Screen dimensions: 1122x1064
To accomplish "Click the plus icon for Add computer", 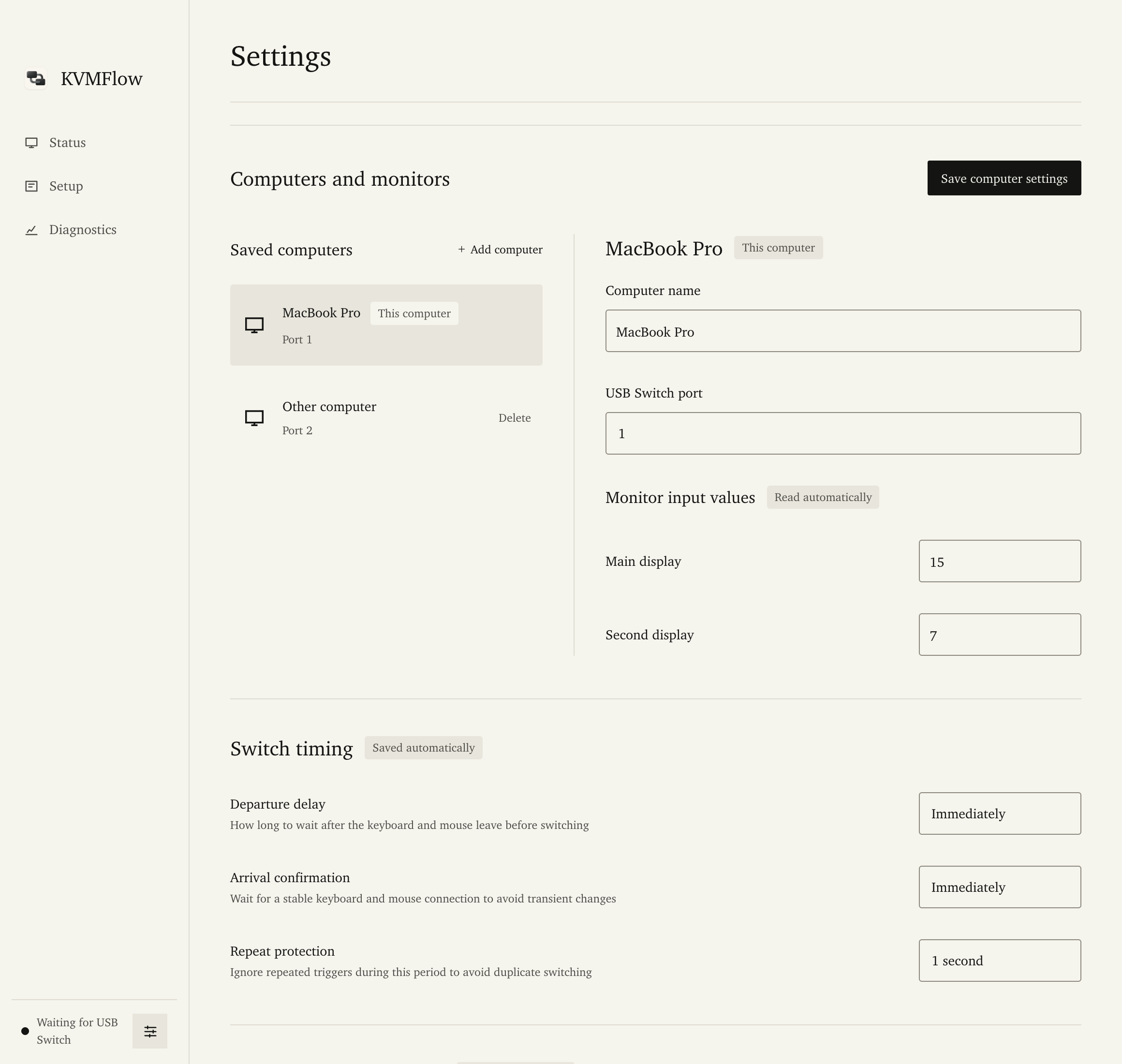I will coord(462,249).
